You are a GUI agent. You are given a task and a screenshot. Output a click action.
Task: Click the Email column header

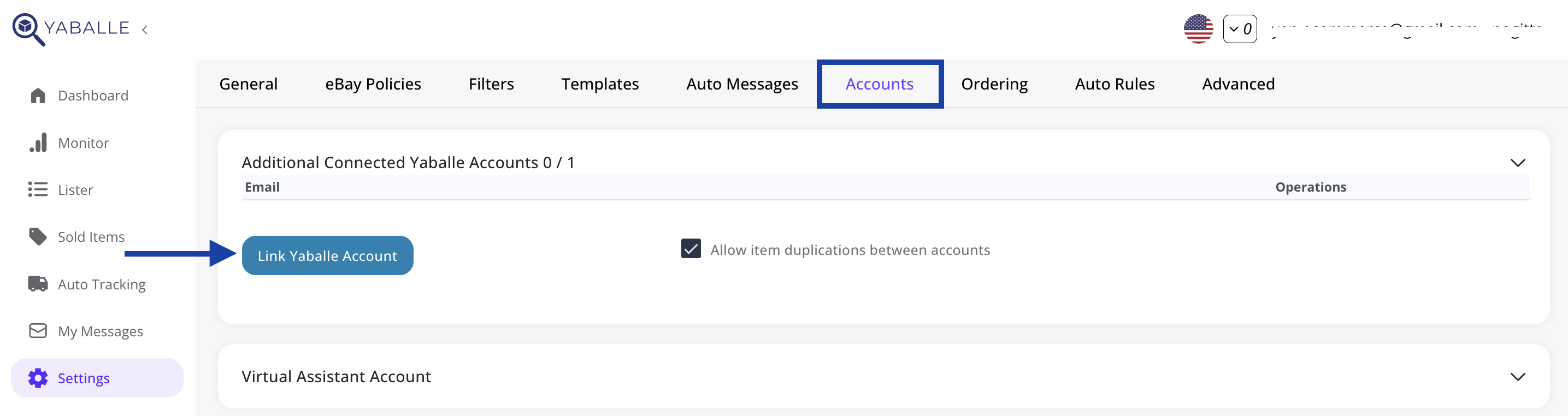coord(262,187)
